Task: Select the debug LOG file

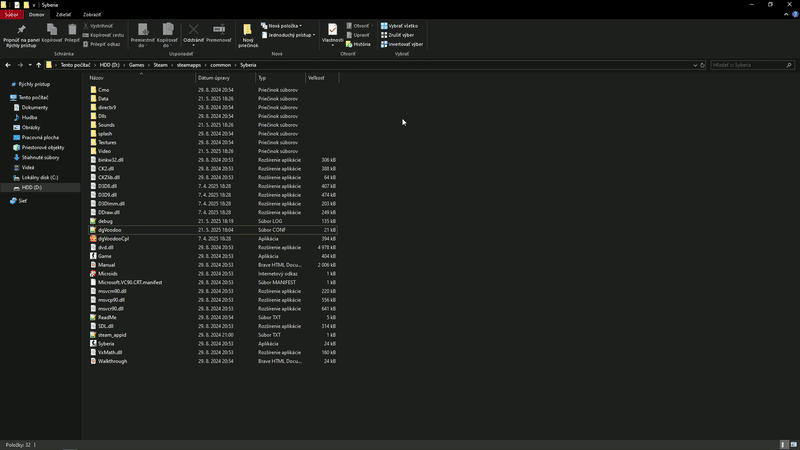Action: [x=105, y=221]
